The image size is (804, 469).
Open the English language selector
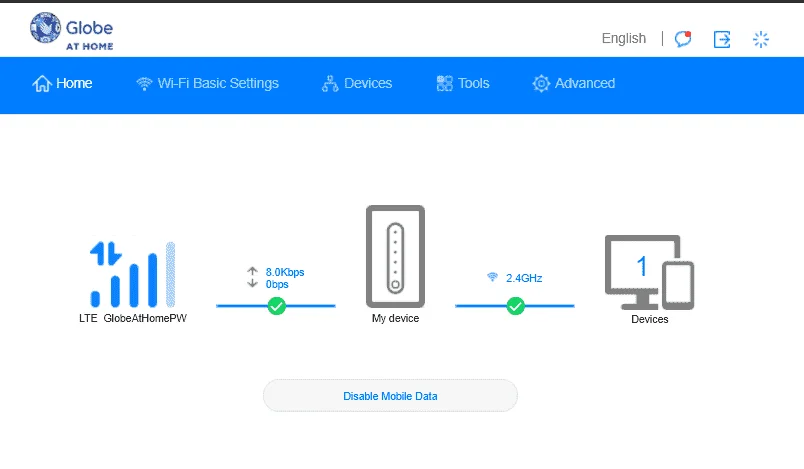point(624,38)
